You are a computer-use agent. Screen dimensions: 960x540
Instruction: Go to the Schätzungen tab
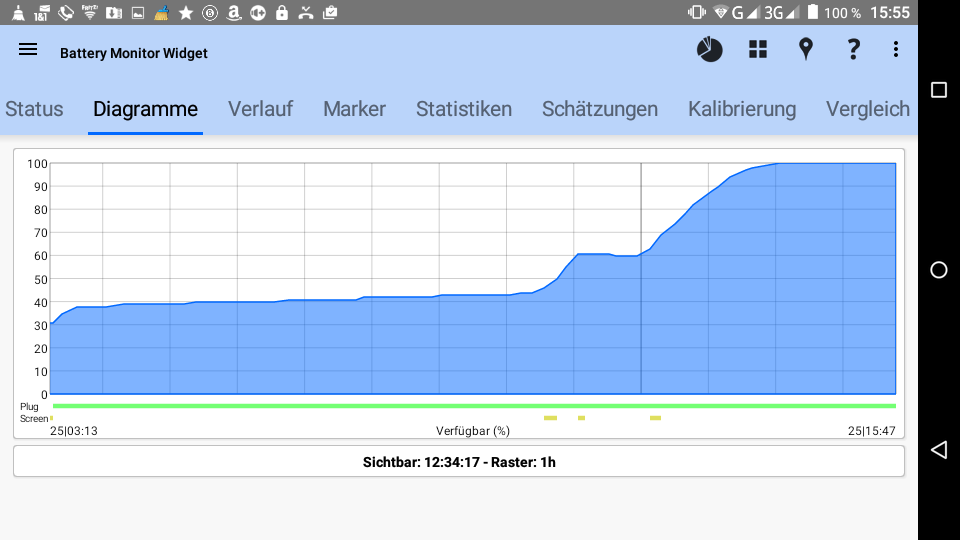tap(600, 109)
